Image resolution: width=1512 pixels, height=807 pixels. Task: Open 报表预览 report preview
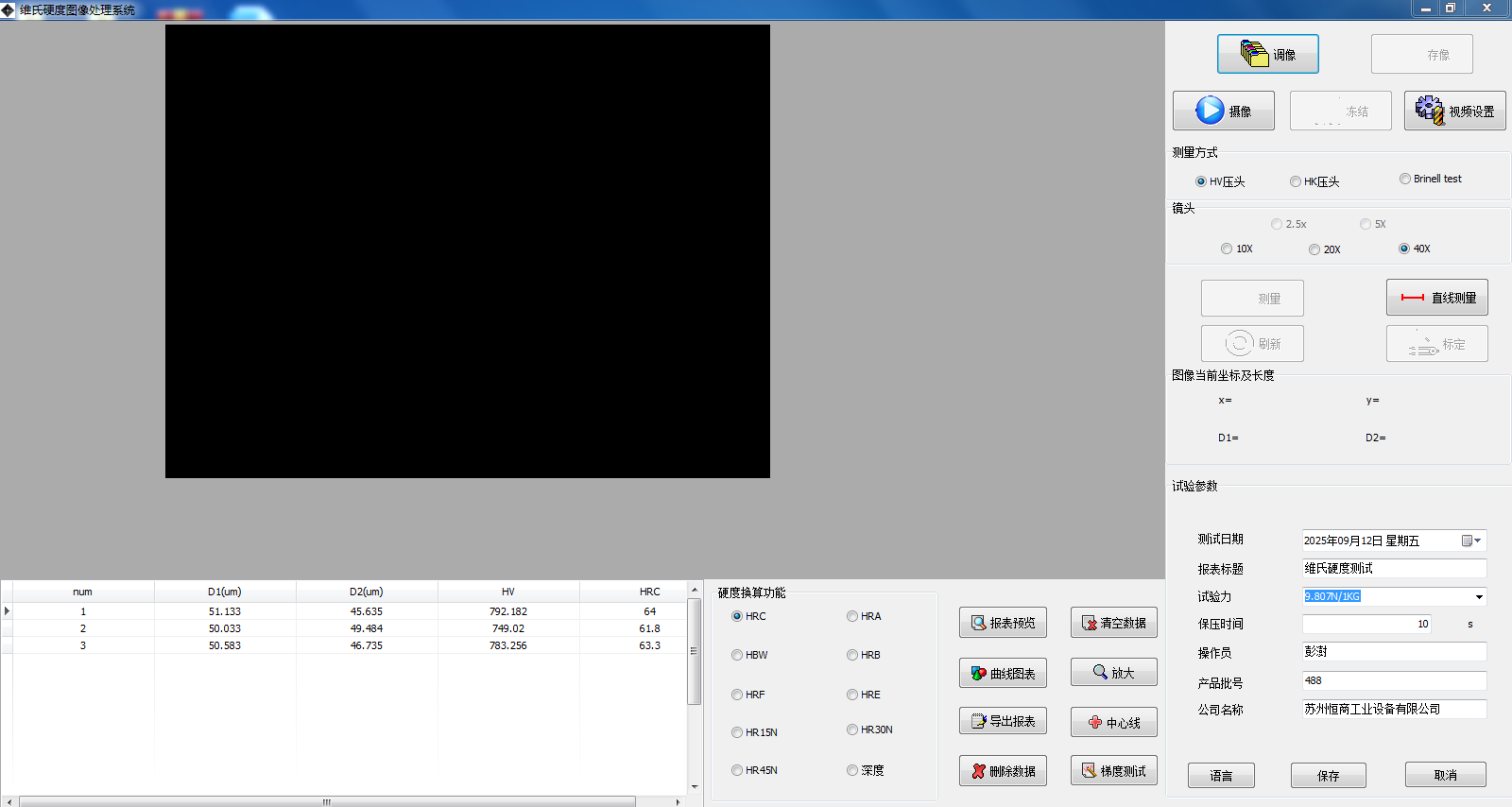1003,623
